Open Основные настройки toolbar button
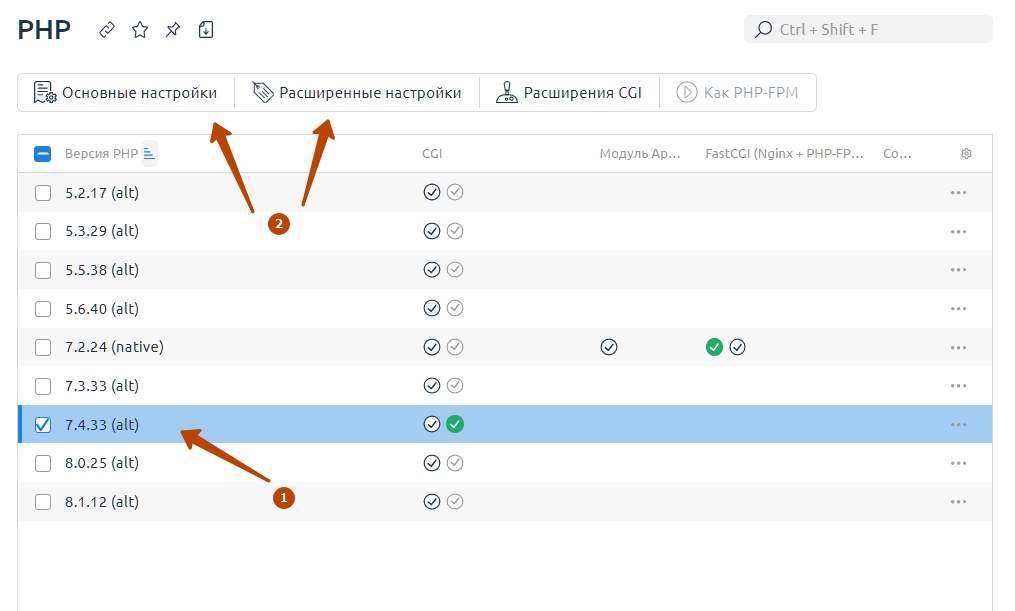The width and height of the screenshot is (1015, 611). tap(126, 93)
